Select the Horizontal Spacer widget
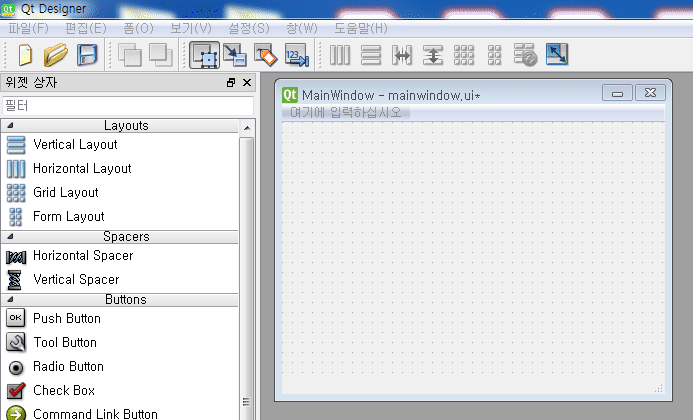693x420 pixels. pyautogui.click(x=119, y=256)
